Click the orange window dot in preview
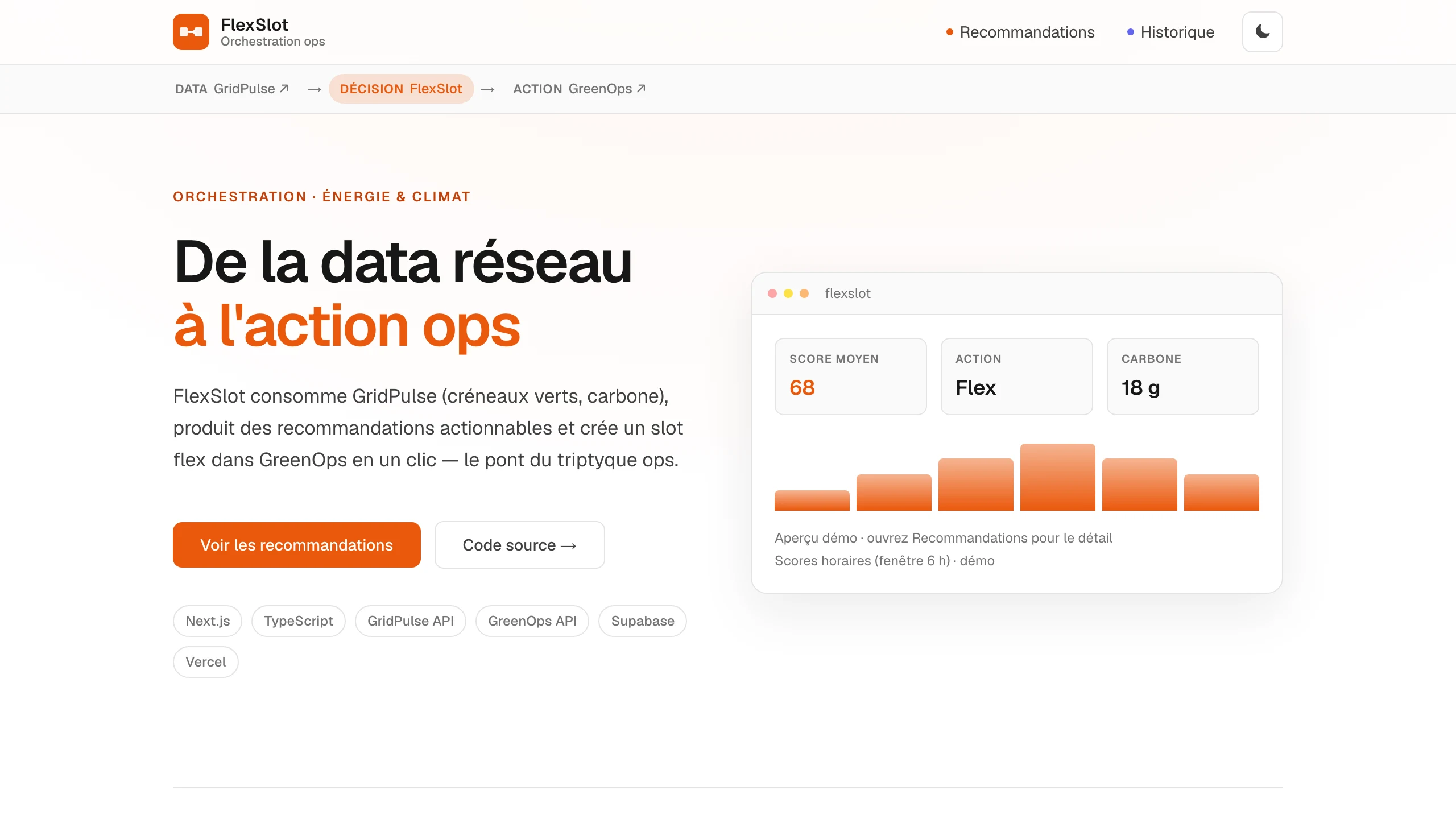 point(804,293)
